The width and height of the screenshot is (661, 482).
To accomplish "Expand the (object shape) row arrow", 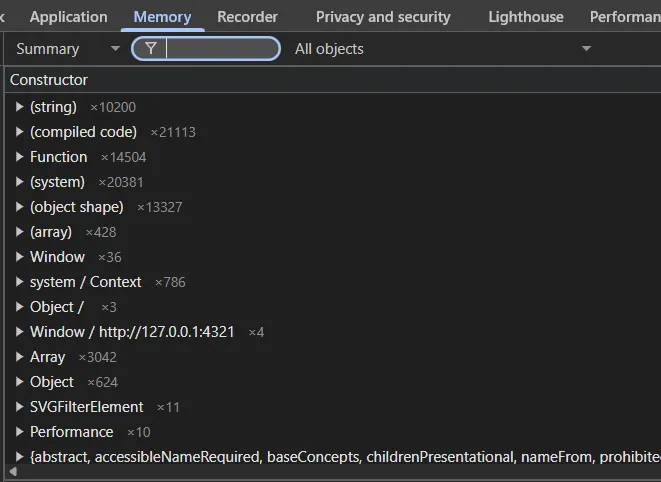I will point(19,207).
